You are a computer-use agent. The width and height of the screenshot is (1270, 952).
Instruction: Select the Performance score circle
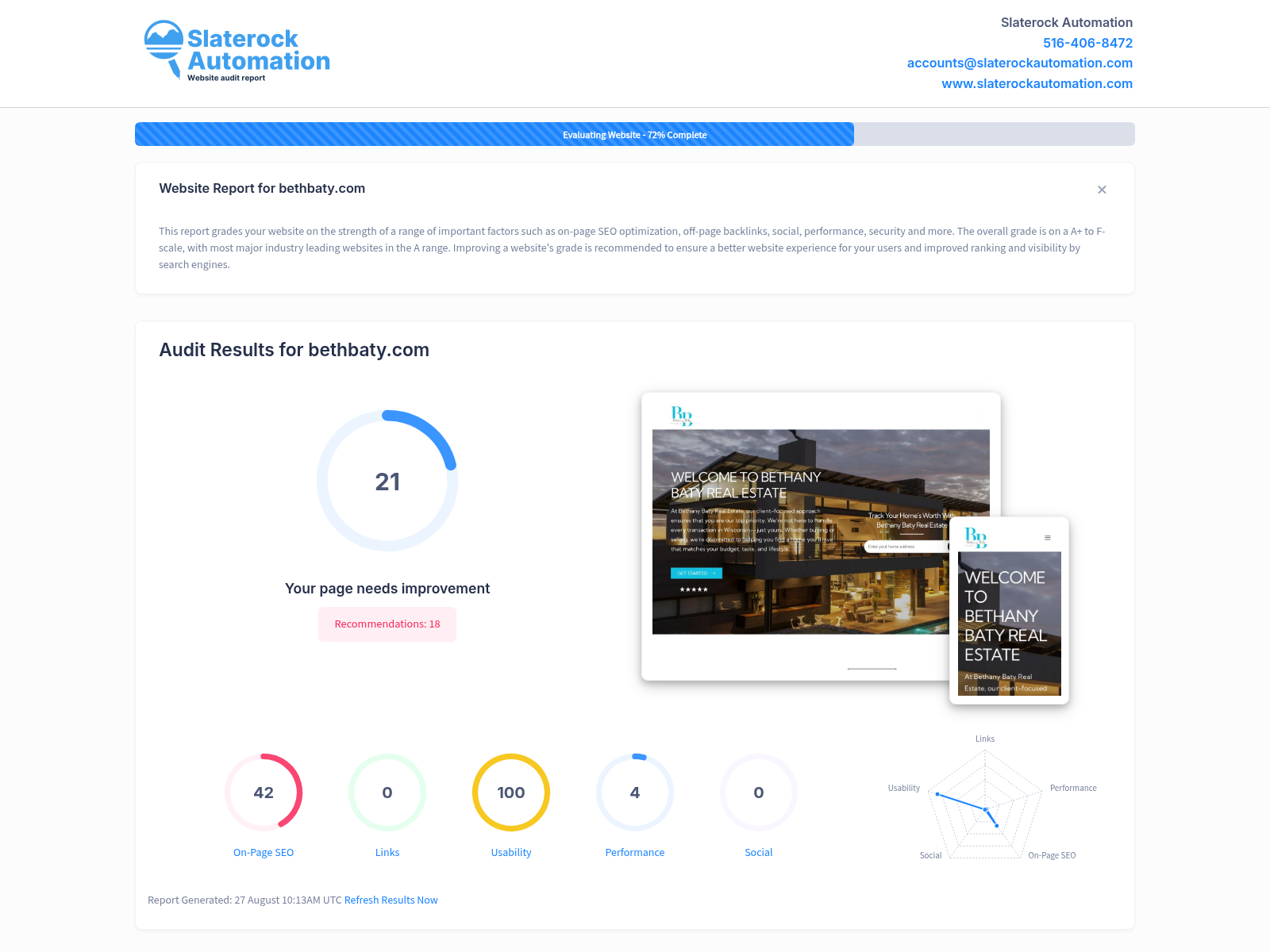pos(635,793)
